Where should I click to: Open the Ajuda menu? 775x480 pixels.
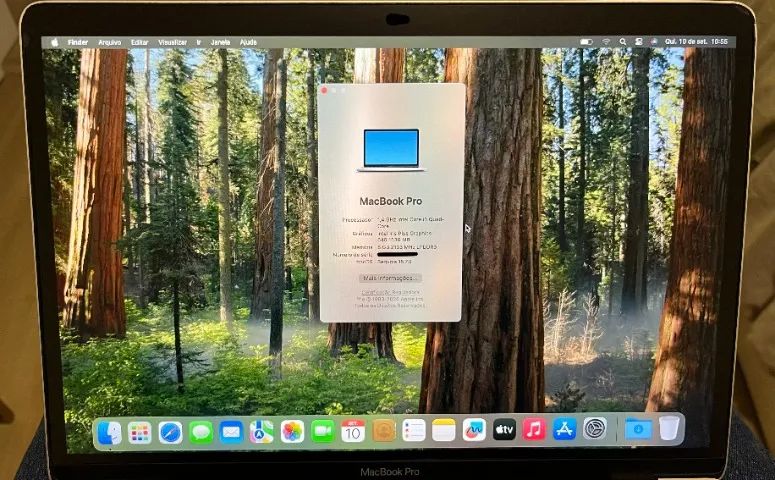point(248,43)
